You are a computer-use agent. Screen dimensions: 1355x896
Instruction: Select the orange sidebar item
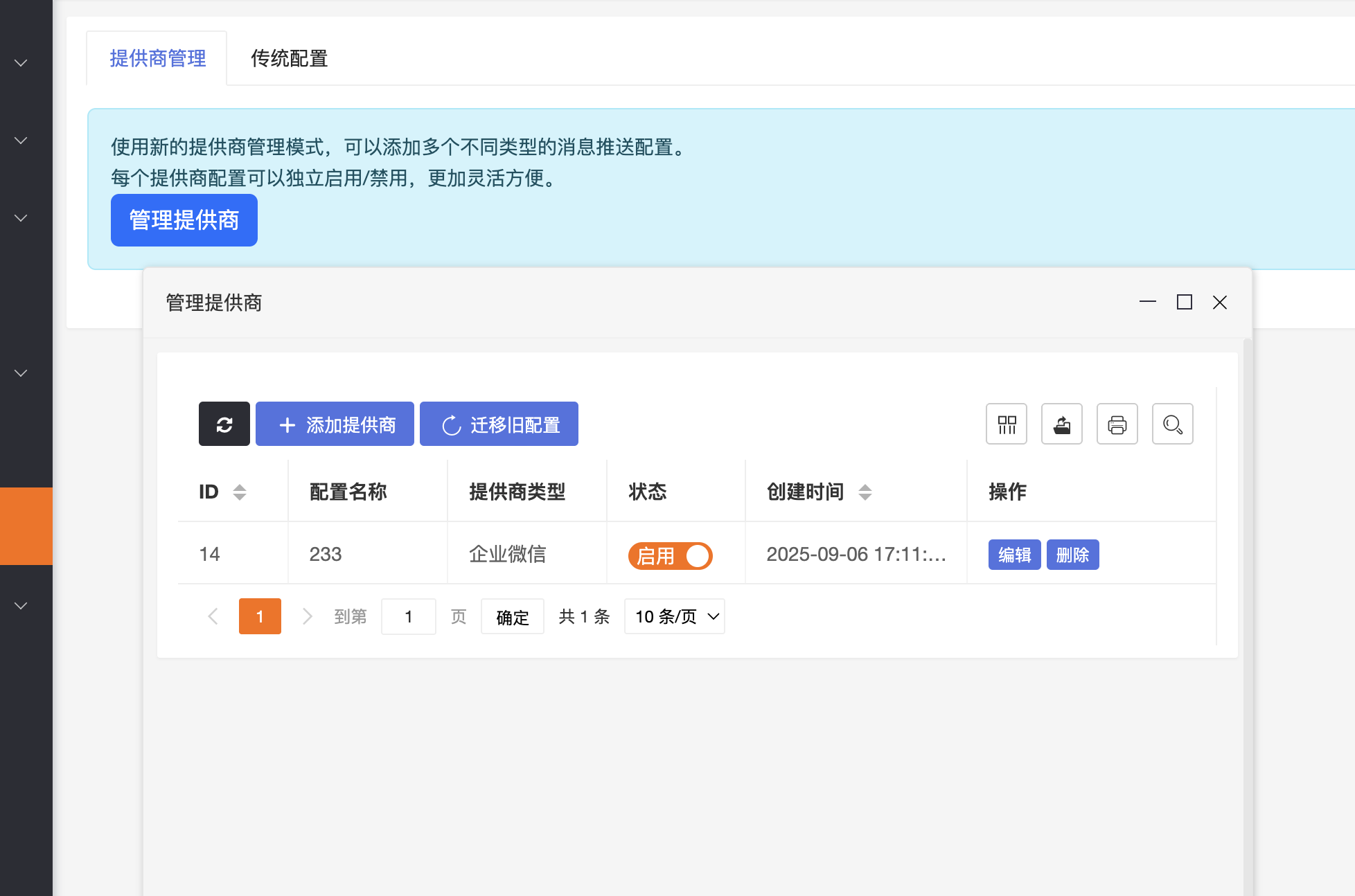coord(26,526)
